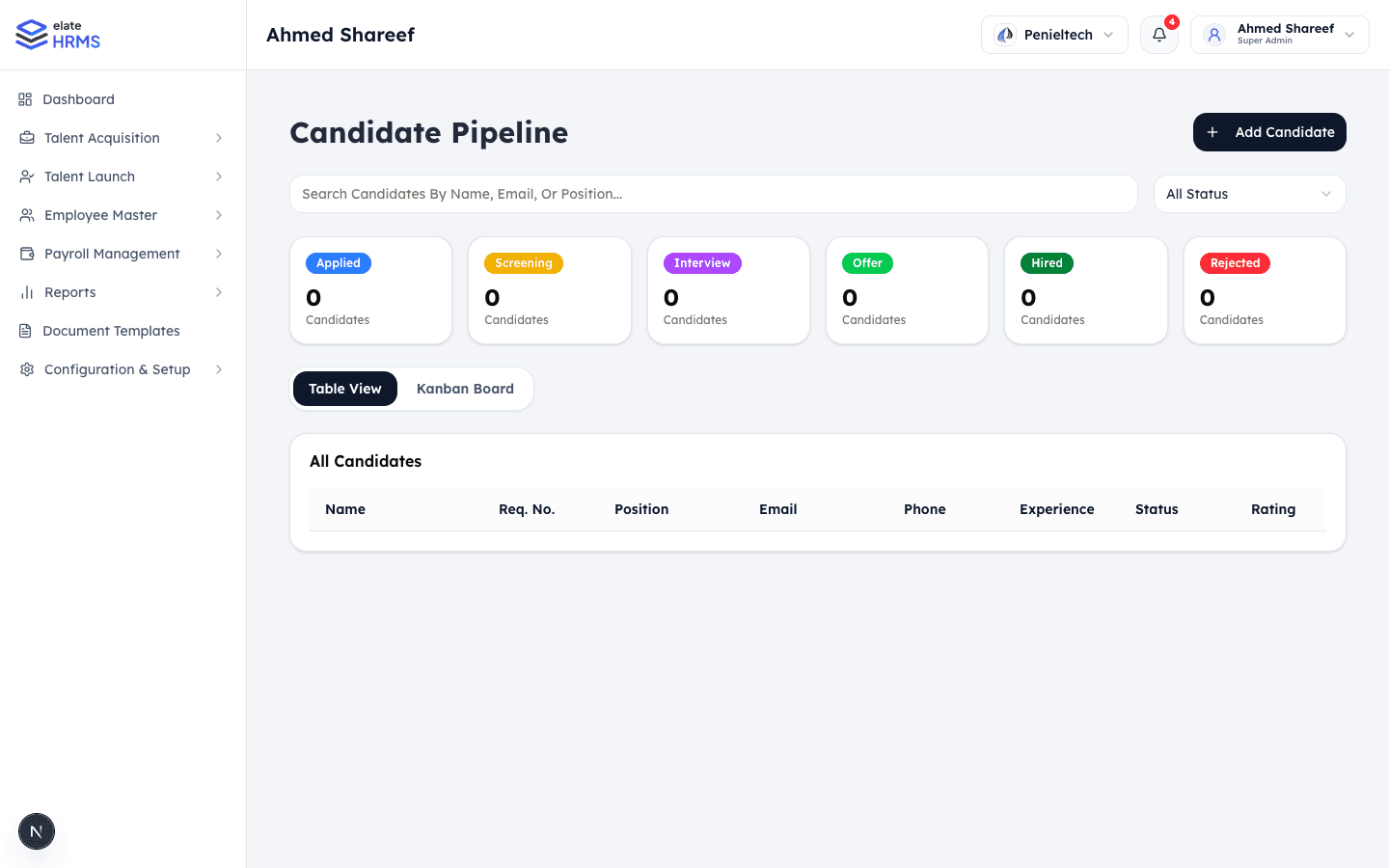Click the Hired status badge
1389x868 pixels.
pos(1046,262)
